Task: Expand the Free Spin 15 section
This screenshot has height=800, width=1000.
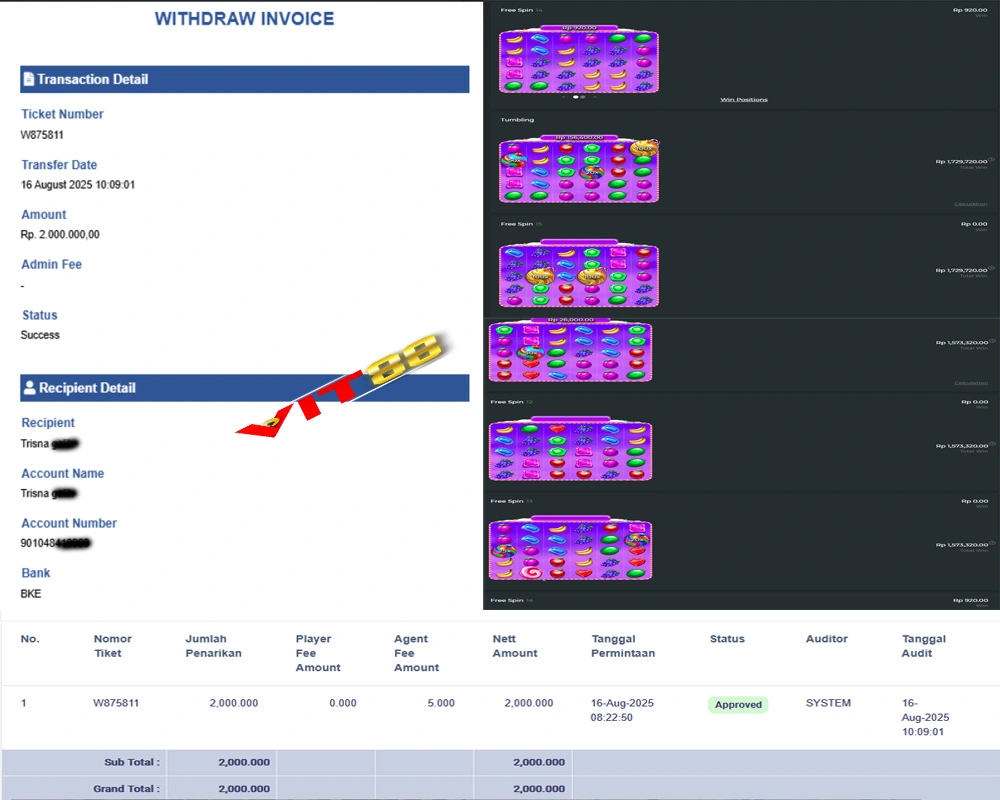Action: [x=521, y=224]
